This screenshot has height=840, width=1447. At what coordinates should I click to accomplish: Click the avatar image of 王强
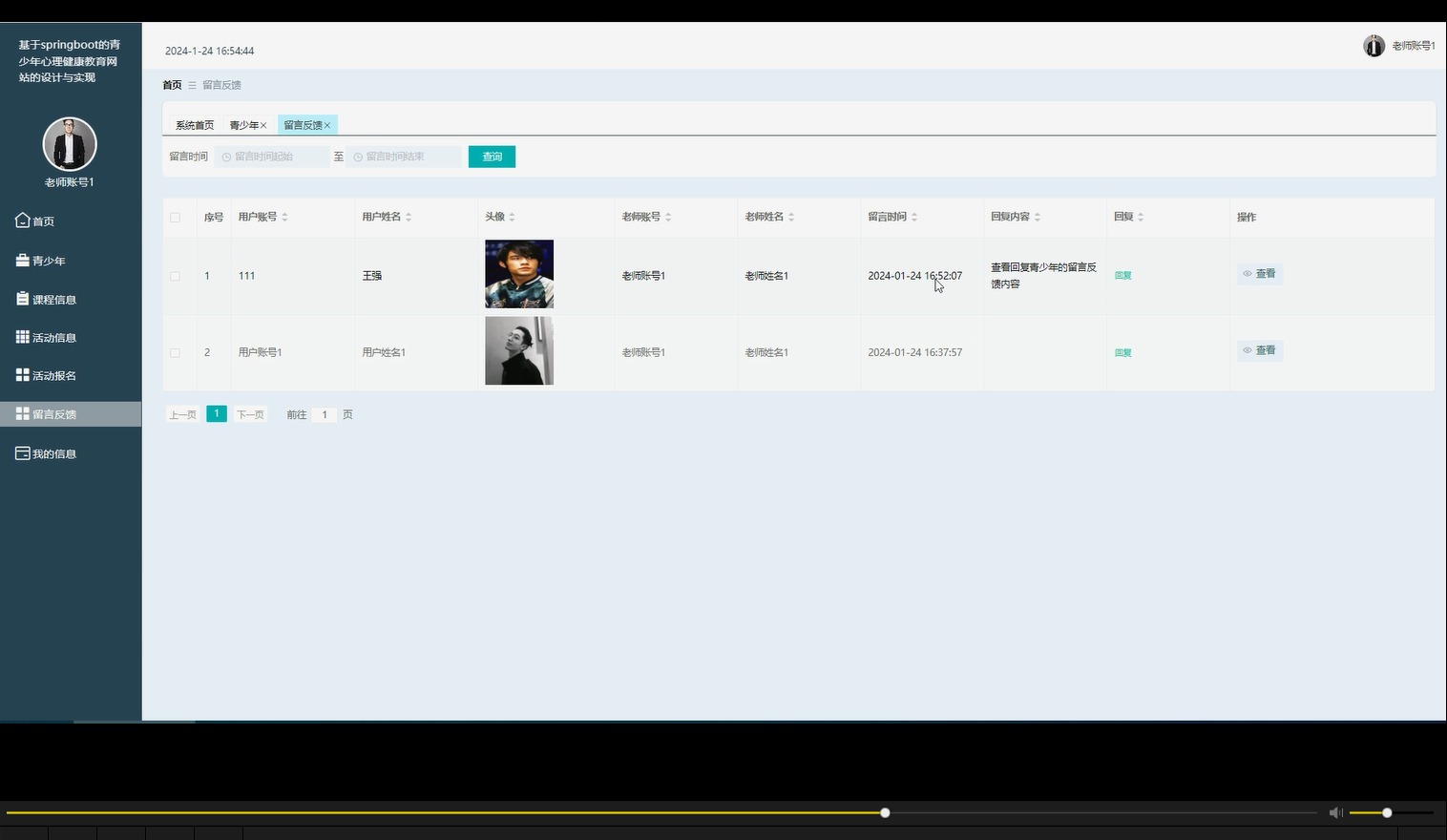(519, 274)
